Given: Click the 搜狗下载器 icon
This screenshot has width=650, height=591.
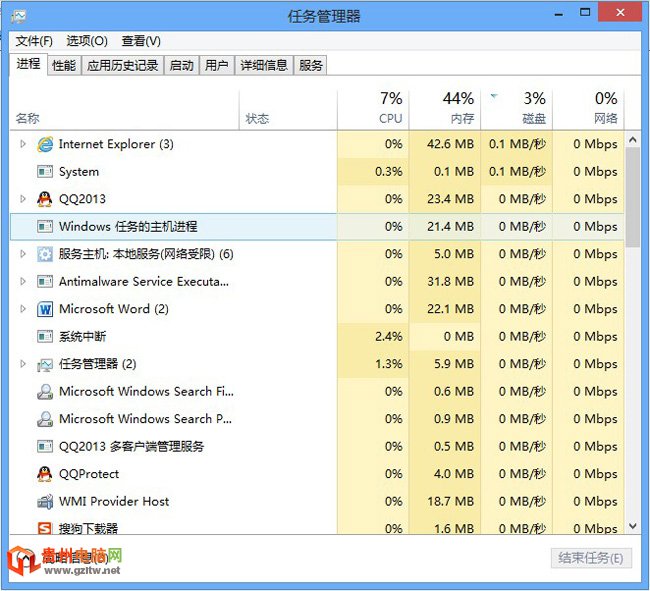Looking at the screenshot, I should tap(45, 528).
